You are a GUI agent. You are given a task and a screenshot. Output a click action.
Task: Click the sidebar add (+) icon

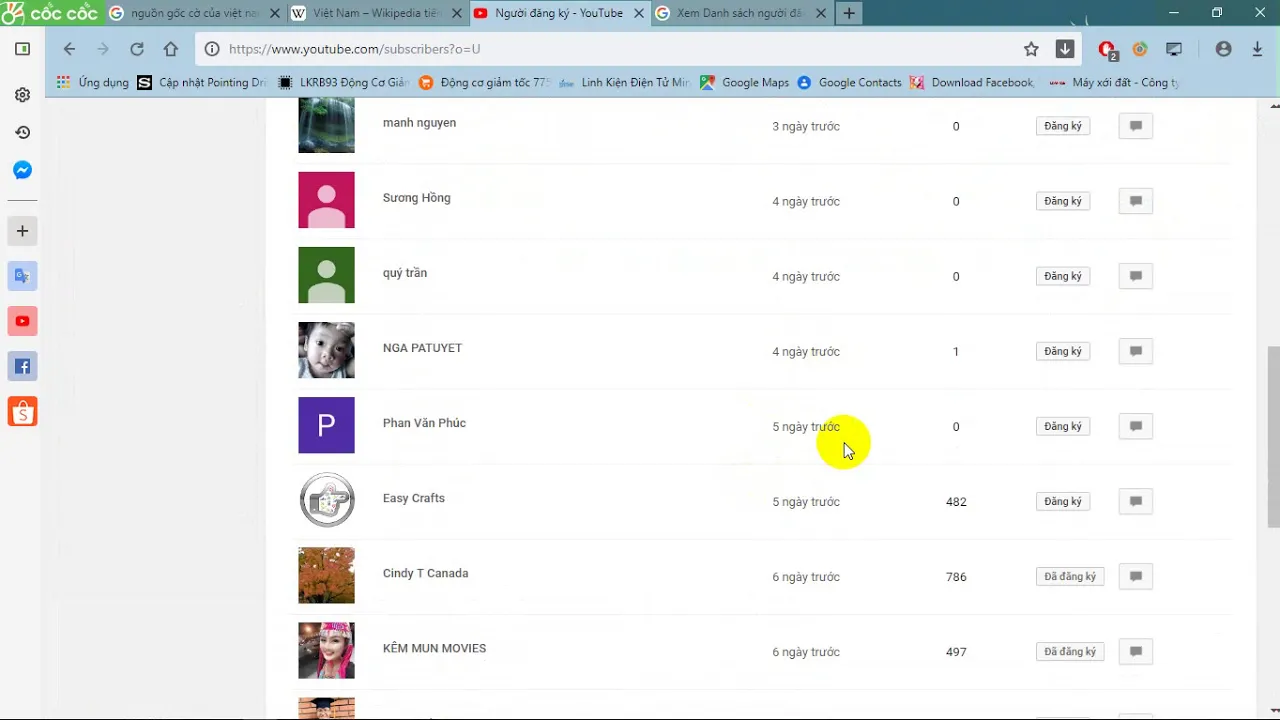tap(22, 231)
